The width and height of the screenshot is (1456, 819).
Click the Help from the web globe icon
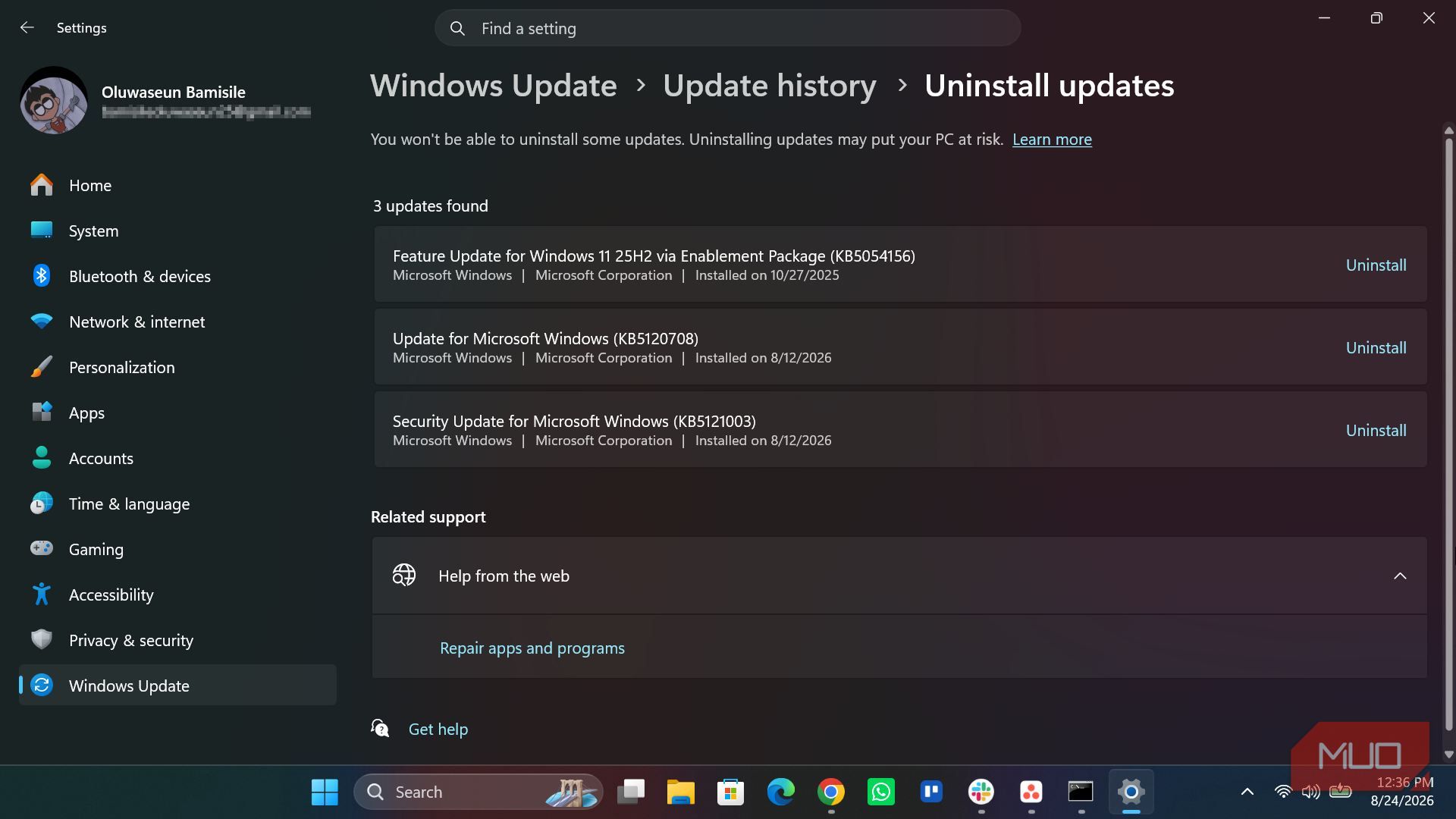tap(404, 576)
